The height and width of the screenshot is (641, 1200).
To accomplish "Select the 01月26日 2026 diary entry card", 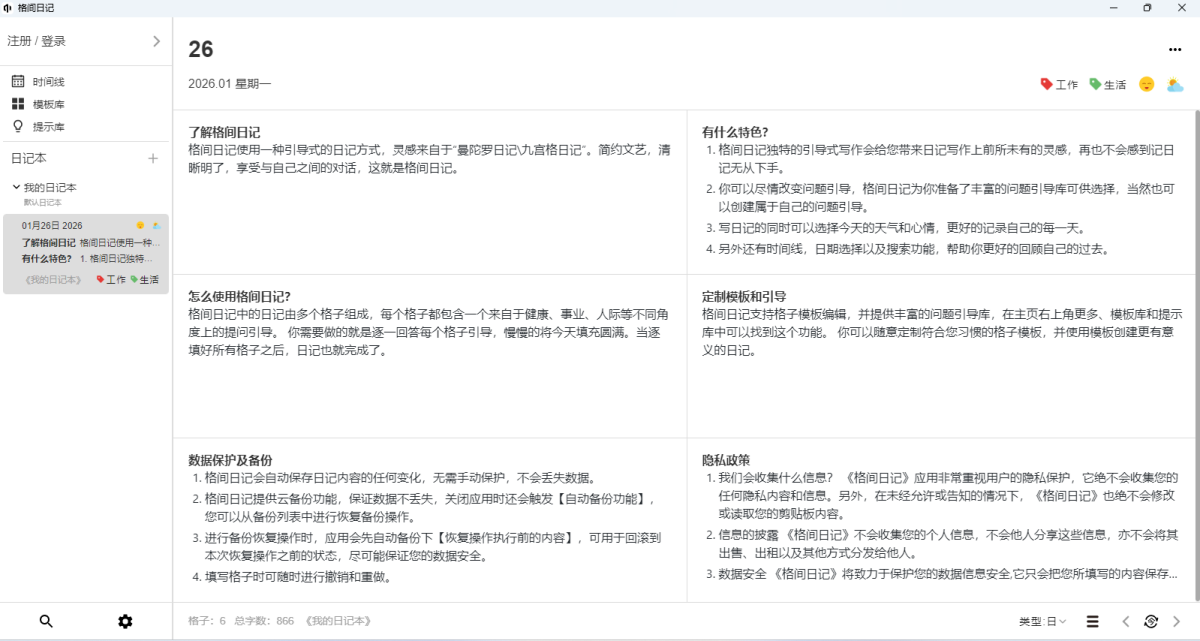I will coord(86,253).
